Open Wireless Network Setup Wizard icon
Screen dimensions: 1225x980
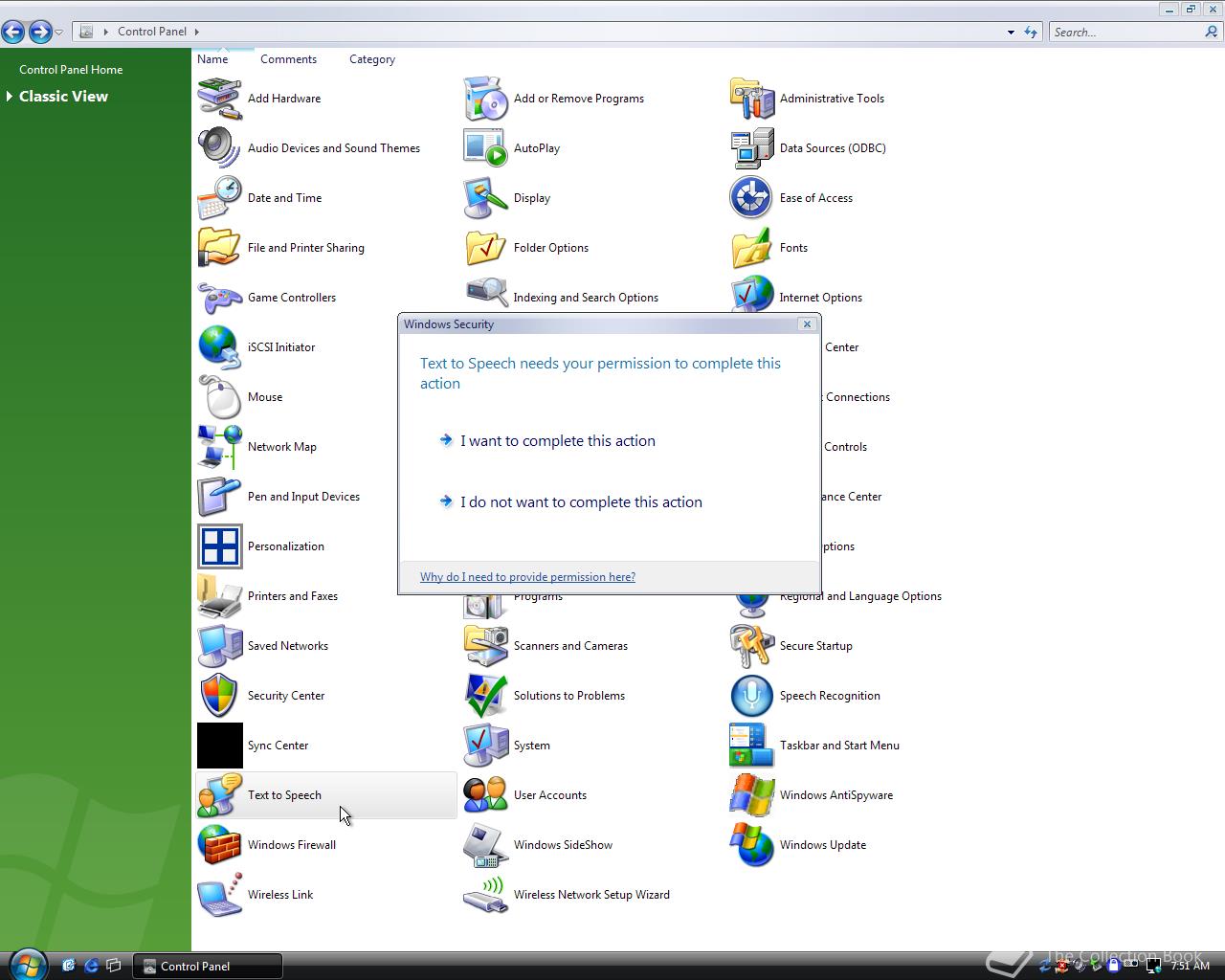tap(485, 895)
